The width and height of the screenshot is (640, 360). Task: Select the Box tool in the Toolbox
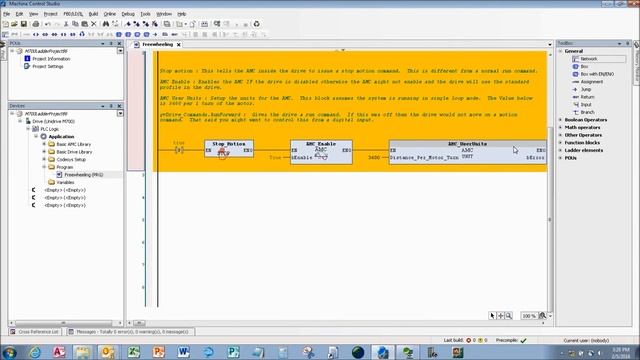[x=580, y=67]
